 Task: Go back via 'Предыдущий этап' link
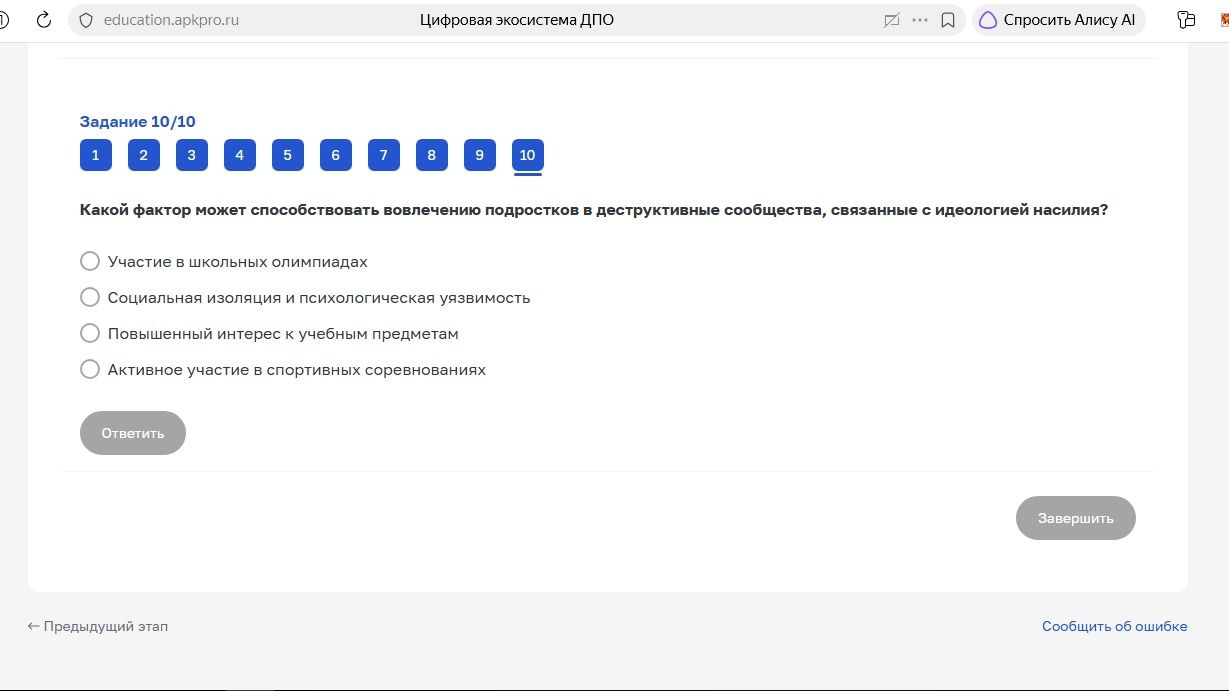[x=98, y=626]
